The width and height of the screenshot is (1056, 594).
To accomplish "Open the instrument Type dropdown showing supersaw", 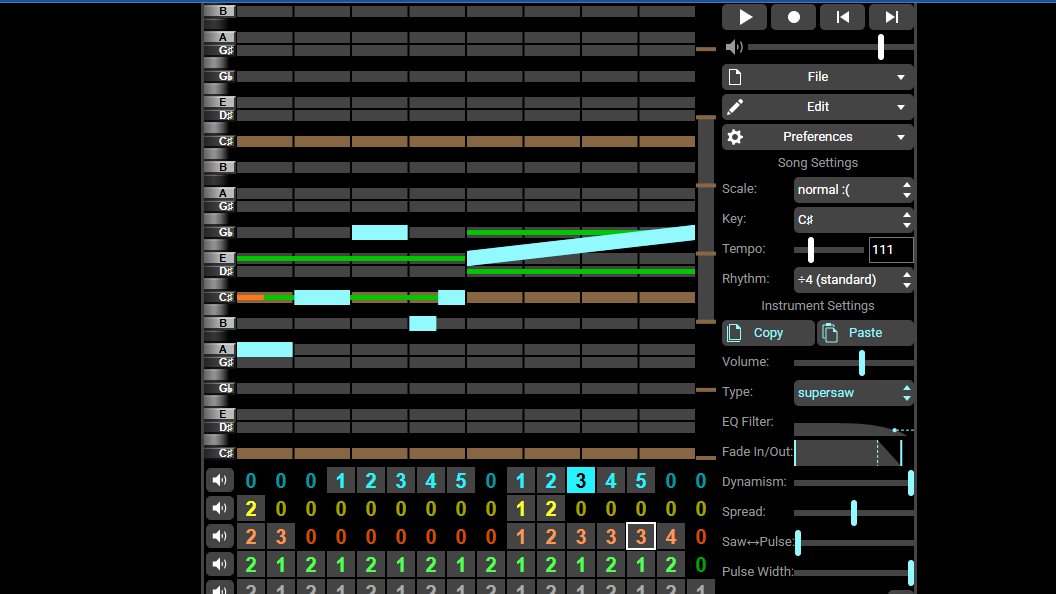I will (x=853, y=393).
